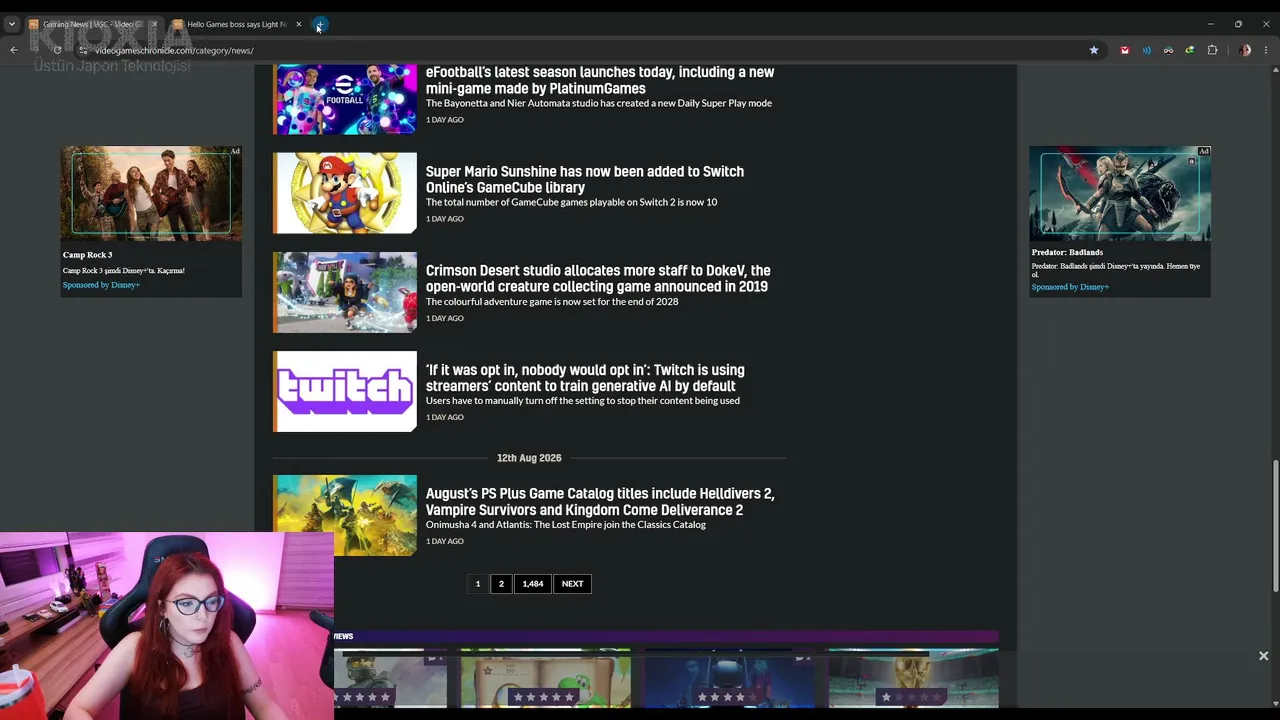Open the Twitch generative AI article headline
The height and width of the screenshot is (720, 1280).
[x=585, y=378]
